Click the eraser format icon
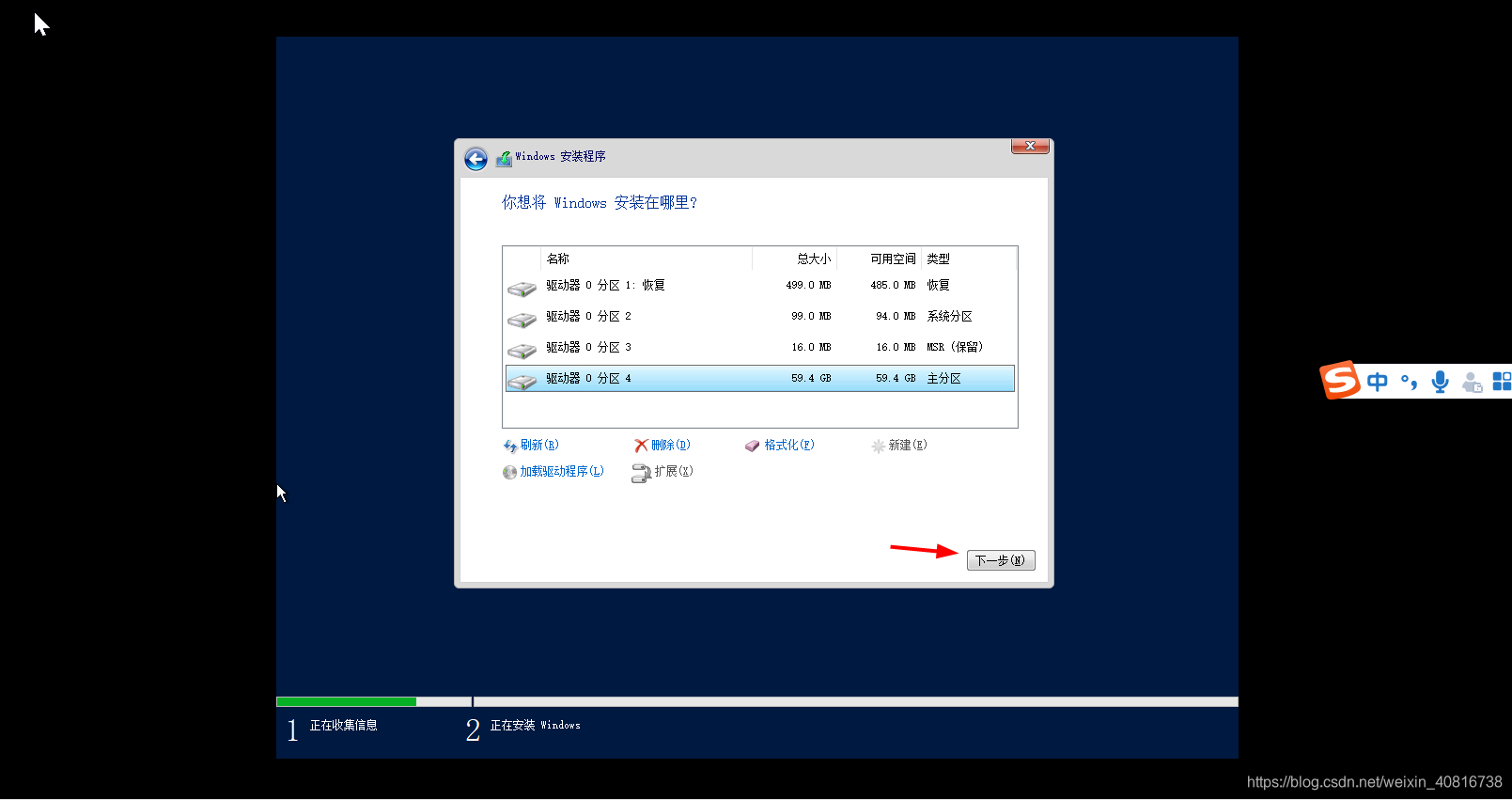Image resolution: width=1512 pixels, height=800 pixels. (752, 446)
